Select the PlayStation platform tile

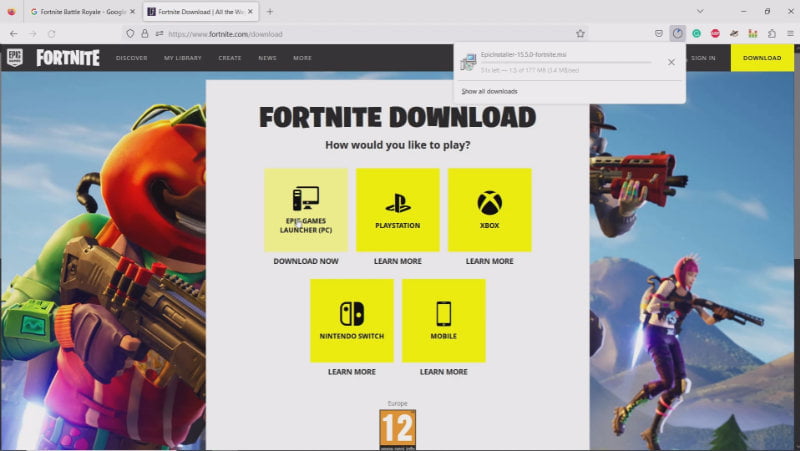[x=398, y=210]
